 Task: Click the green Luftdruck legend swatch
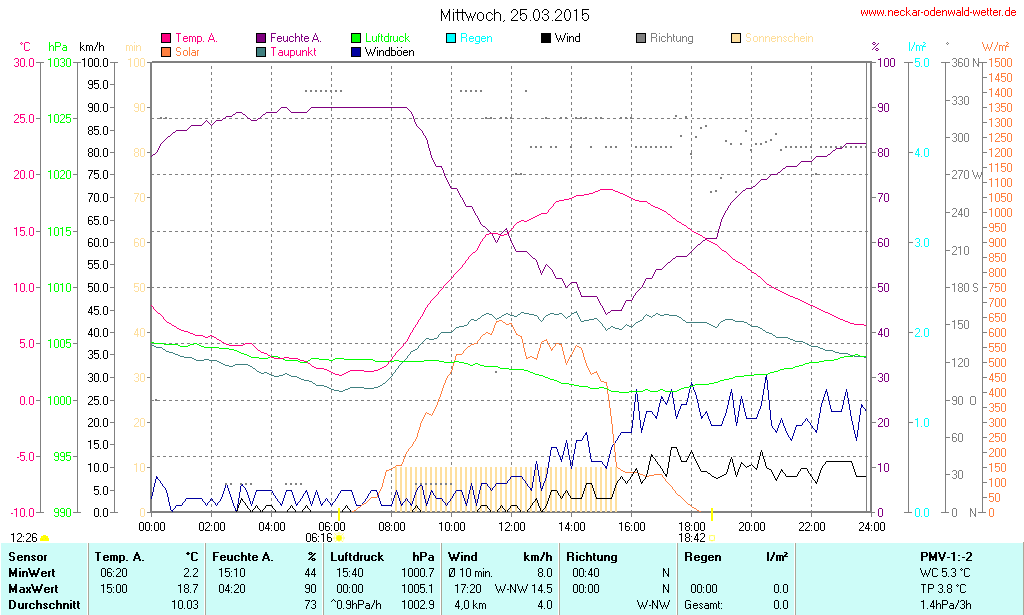pos(356,38)
